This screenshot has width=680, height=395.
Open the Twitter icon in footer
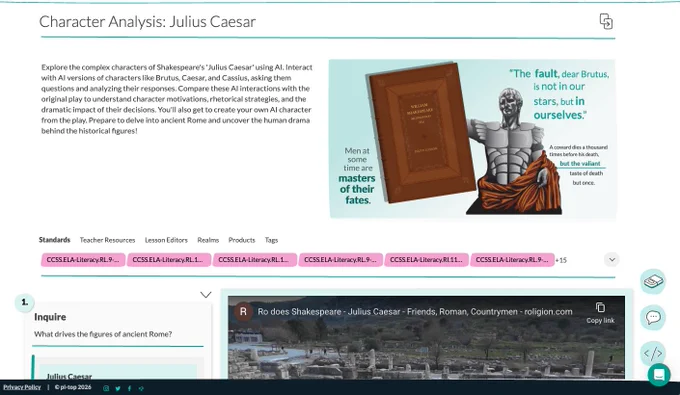[x=118, y=388]
